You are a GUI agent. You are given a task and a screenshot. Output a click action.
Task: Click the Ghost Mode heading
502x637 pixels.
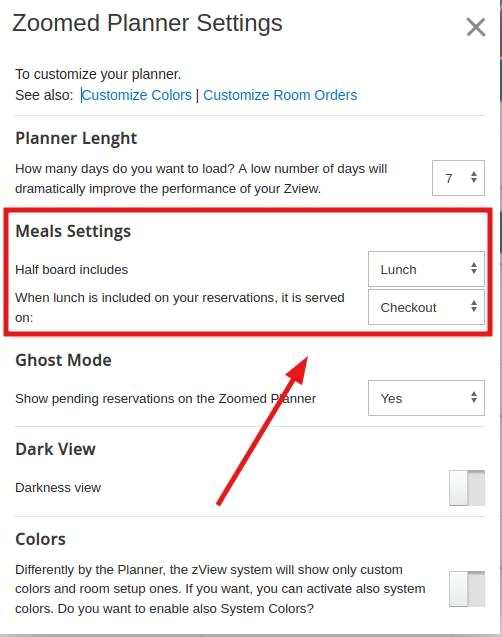63,360
